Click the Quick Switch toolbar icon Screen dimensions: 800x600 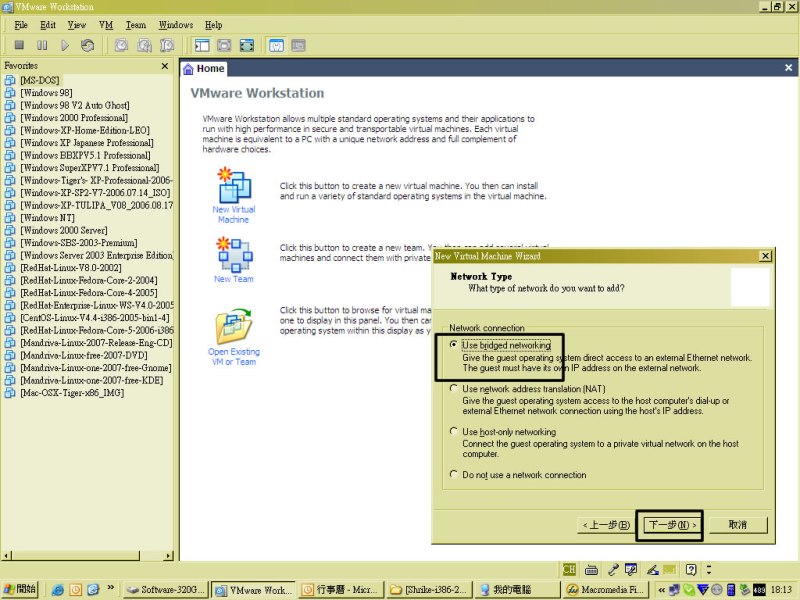click(224, 45)
